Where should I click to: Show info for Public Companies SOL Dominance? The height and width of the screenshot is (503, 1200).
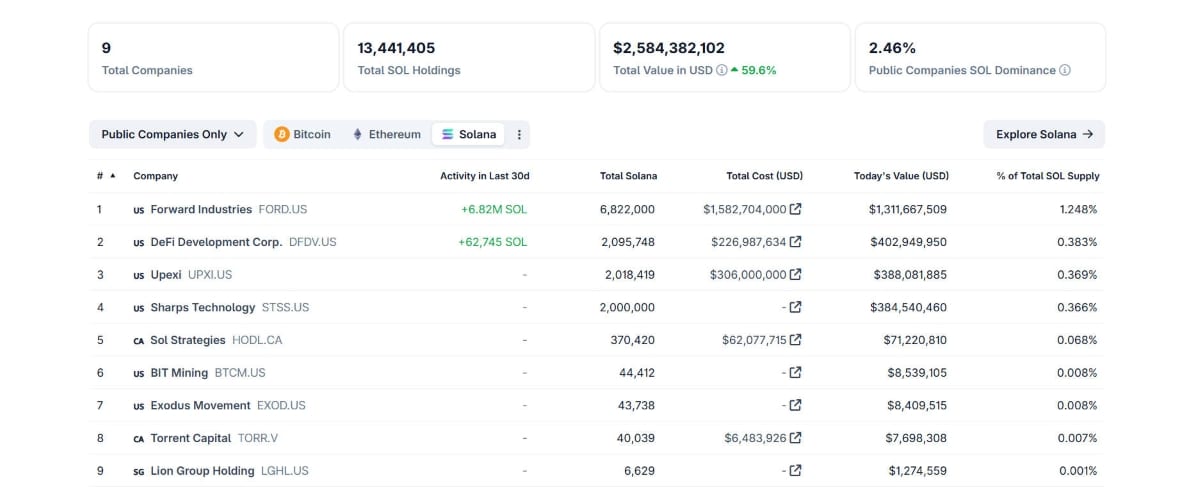coord(1065,71)
